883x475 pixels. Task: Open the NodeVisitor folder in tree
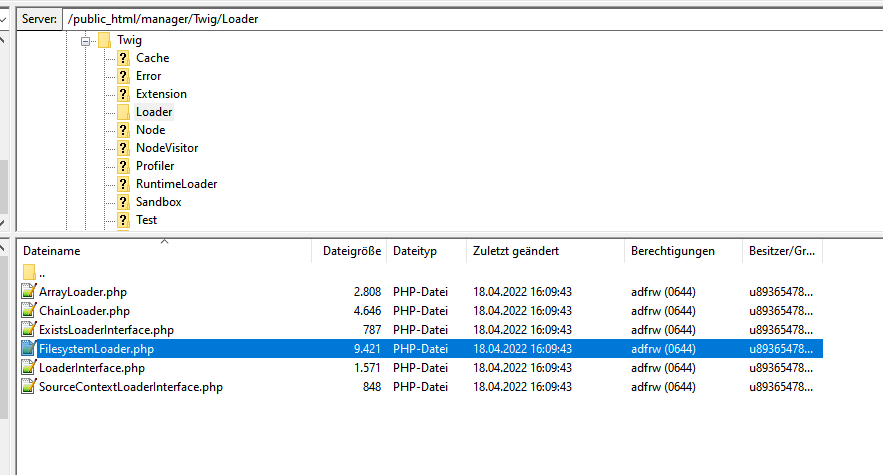pos(167,148)
